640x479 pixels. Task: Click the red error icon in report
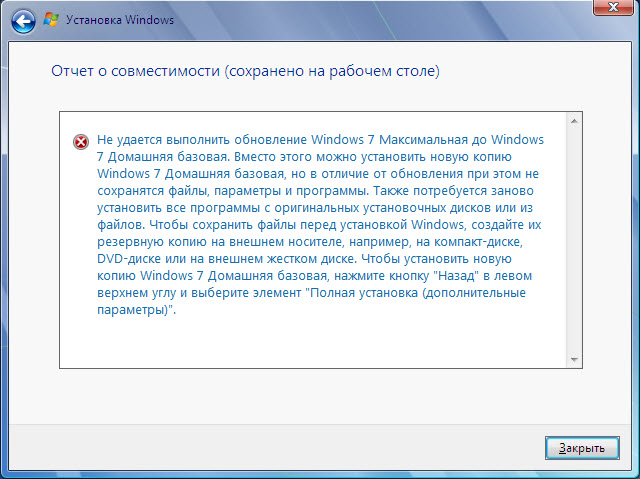[81, 141]
